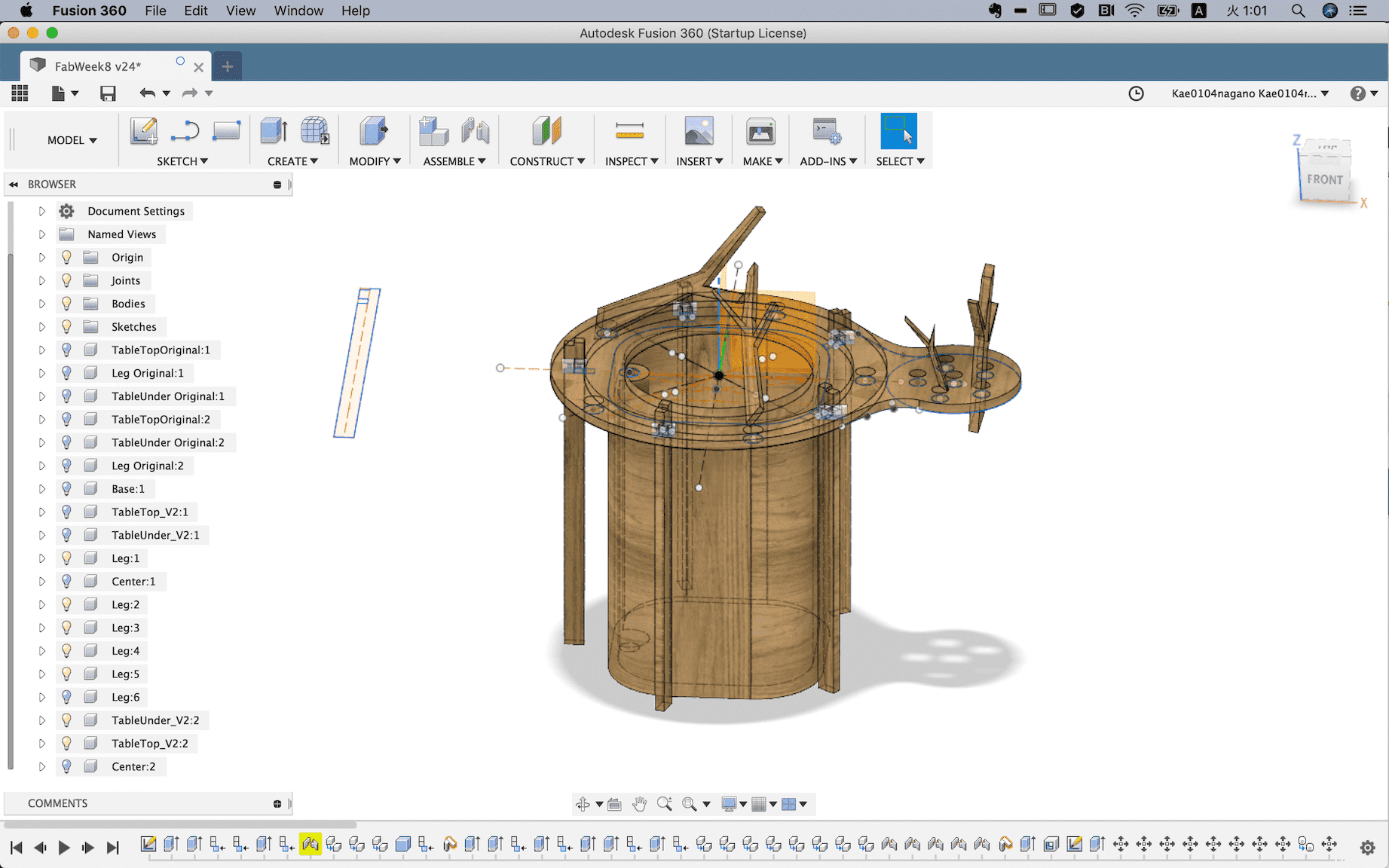Click the Press Pull modify icon
This screenshot has height=868, width=1389.
(x=373, y=131)
